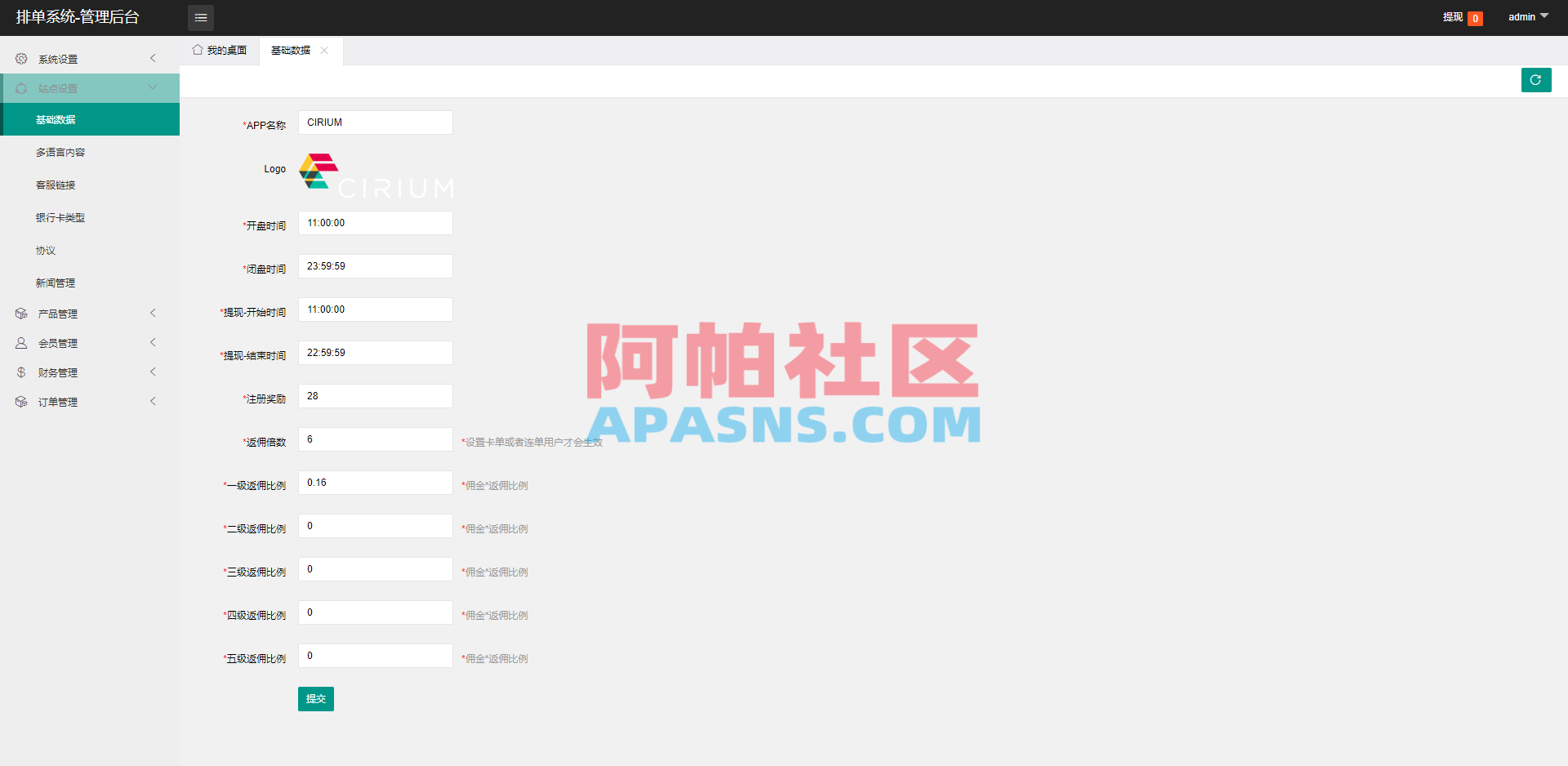Click the hamburger sidebar collapse icon
Image resolution: width=1568 pixels, height=766 pixels.
tap(201, 17)
